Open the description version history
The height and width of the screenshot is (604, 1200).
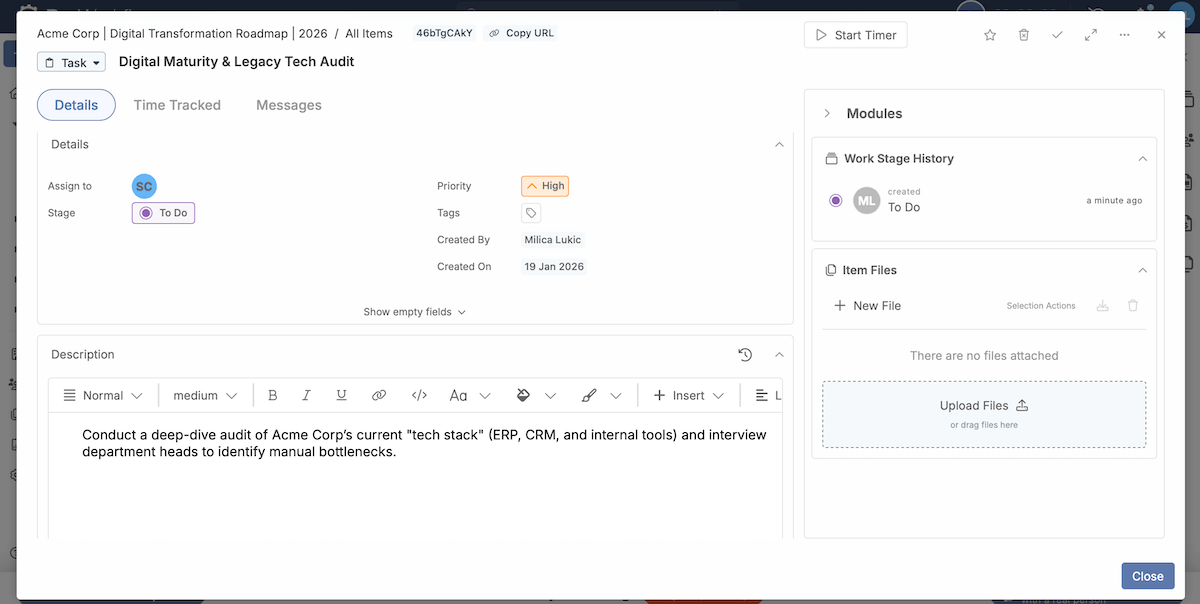pyautogui.click(x=744, y=354)
